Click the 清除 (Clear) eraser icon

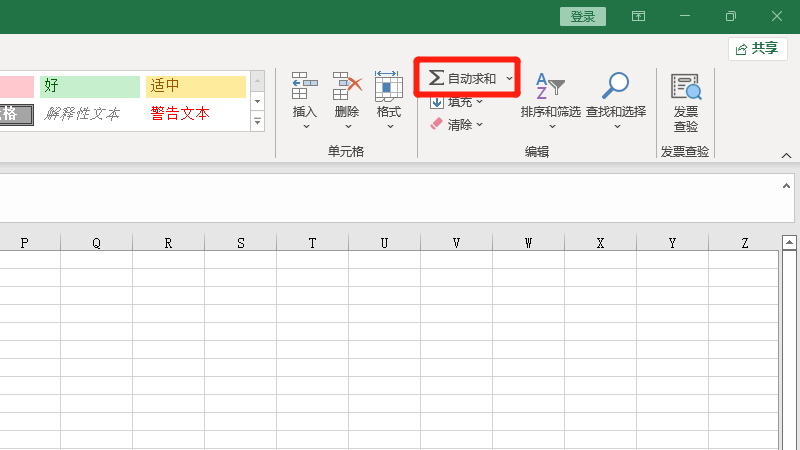tap(436, 125)
